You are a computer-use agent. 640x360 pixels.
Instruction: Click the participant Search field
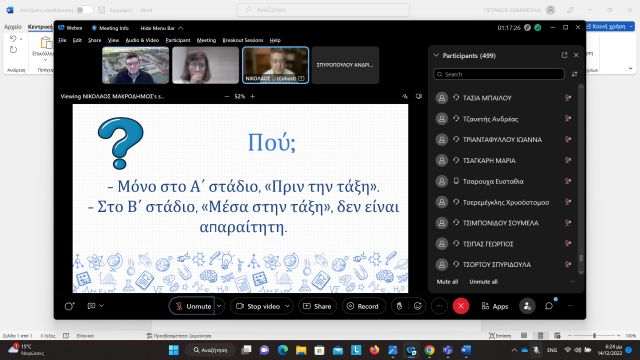pos(499,74)
